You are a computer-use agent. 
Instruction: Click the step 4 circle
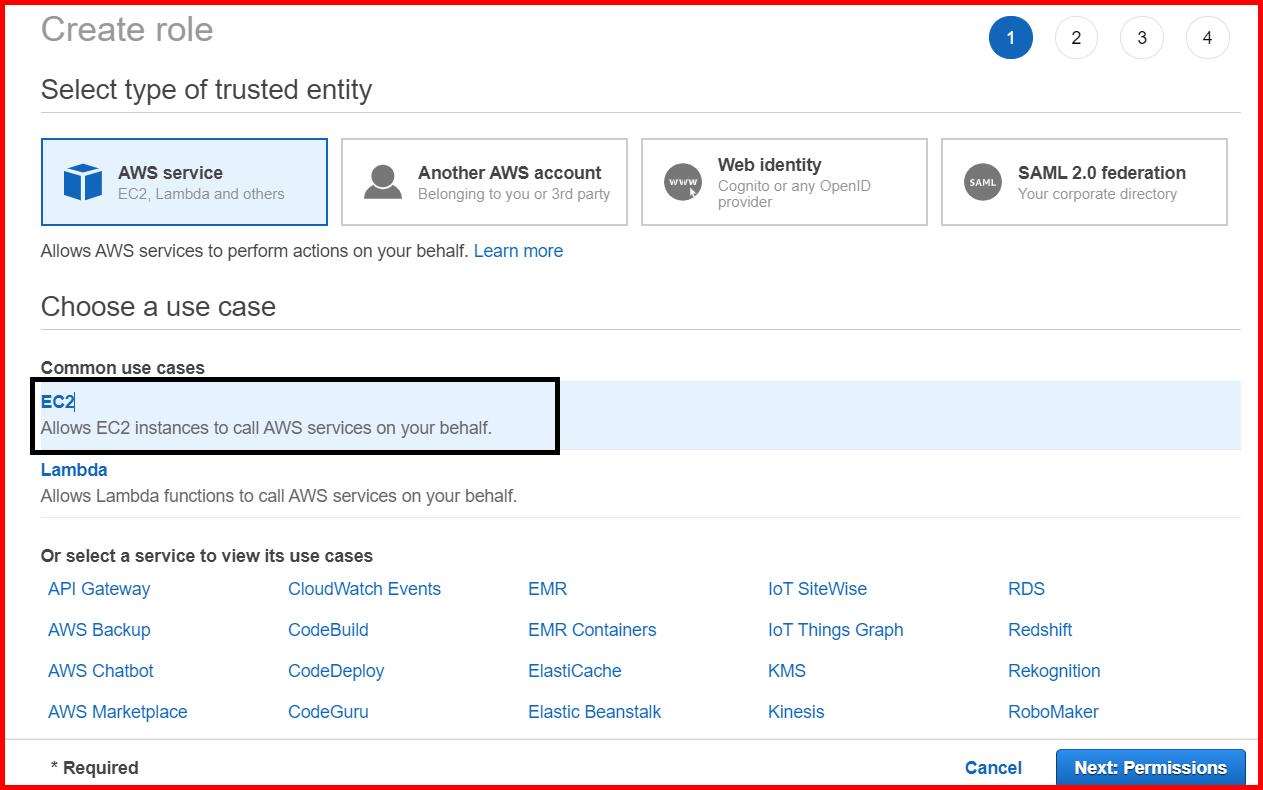coord(1207,36)
